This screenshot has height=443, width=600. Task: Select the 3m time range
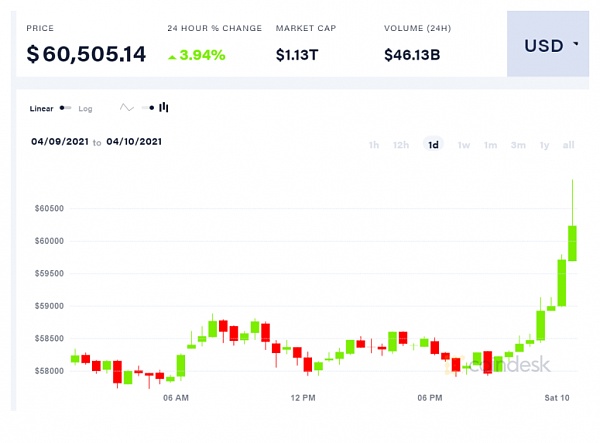point(518,145)
